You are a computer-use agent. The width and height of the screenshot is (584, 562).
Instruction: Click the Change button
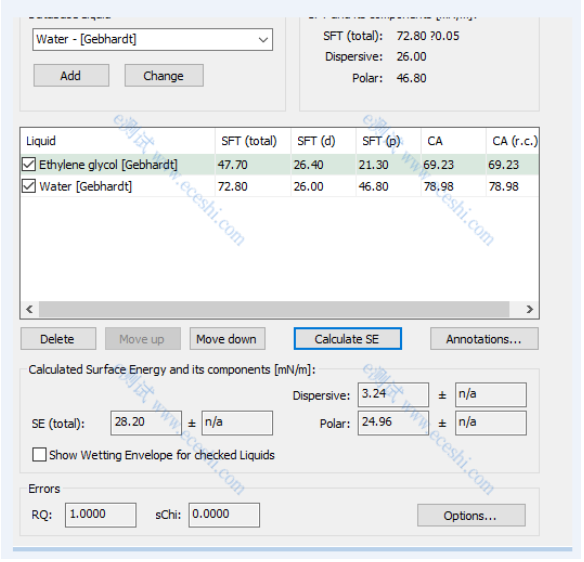point(164,76)
